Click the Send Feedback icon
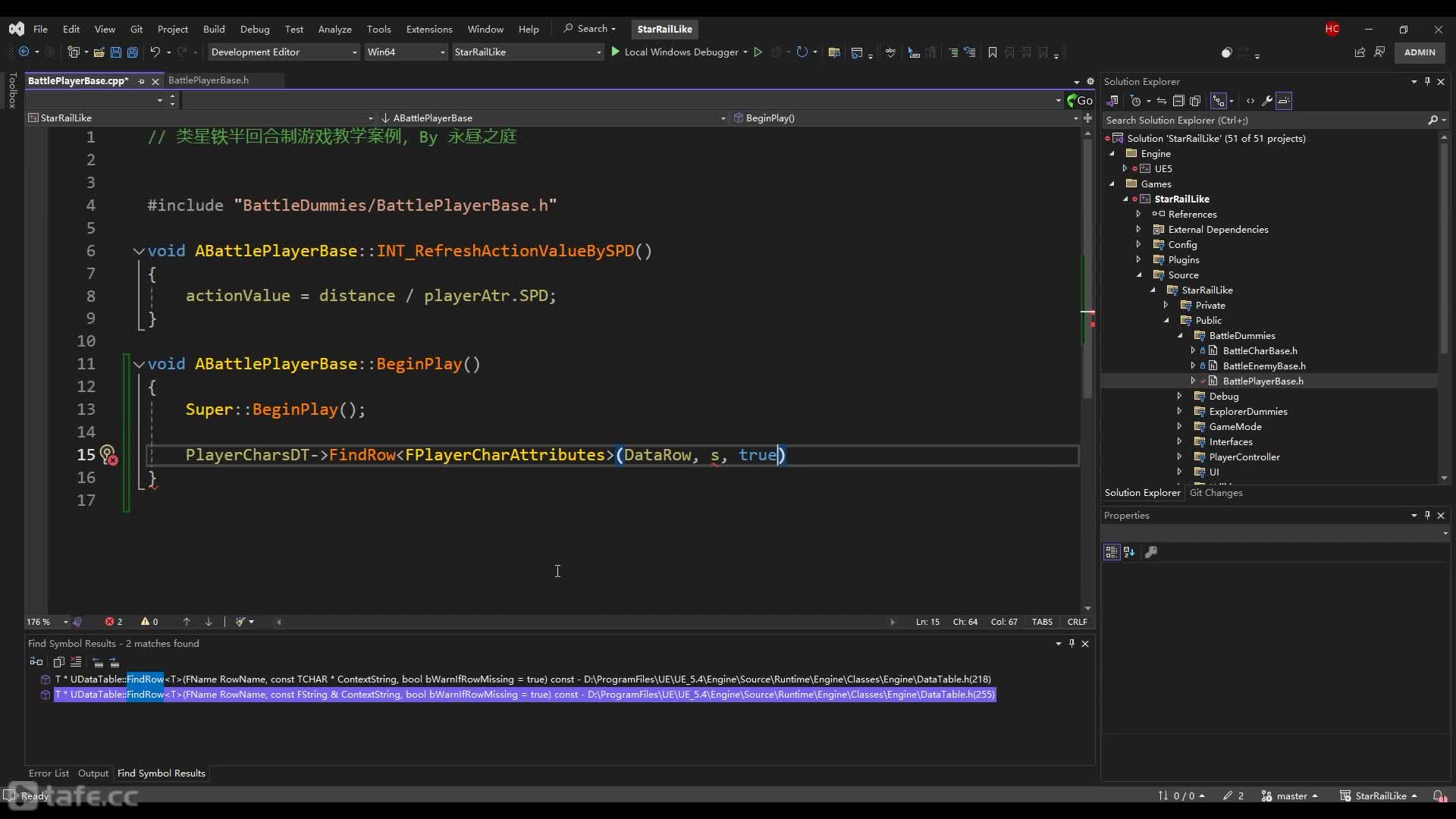Viewport: 1456px width, 819px height. click(x=1379, y=52)
